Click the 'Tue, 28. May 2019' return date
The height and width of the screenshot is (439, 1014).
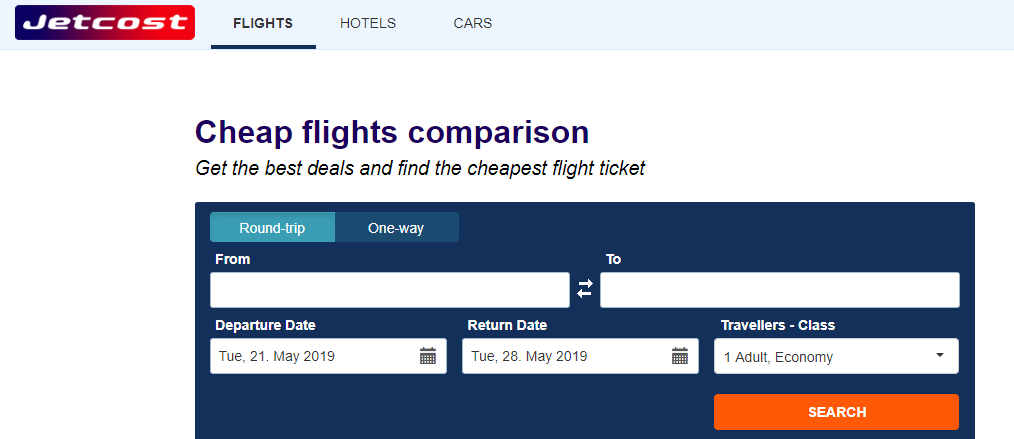[529, 356]
